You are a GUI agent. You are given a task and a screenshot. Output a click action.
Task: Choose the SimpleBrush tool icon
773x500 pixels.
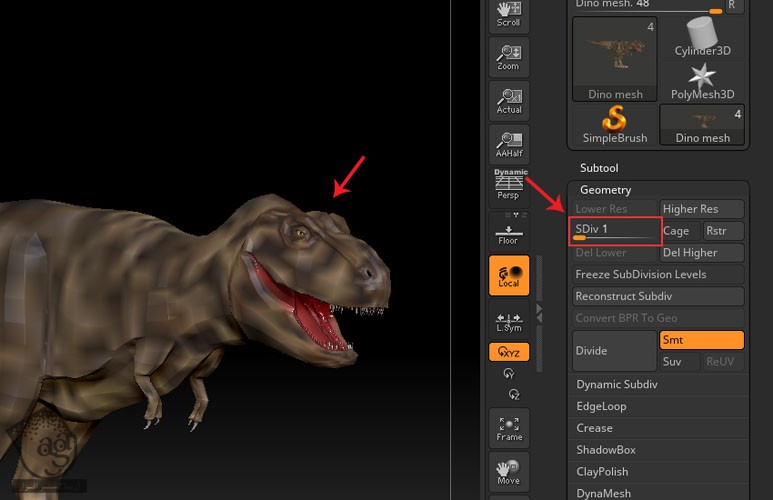click(615, 125)
